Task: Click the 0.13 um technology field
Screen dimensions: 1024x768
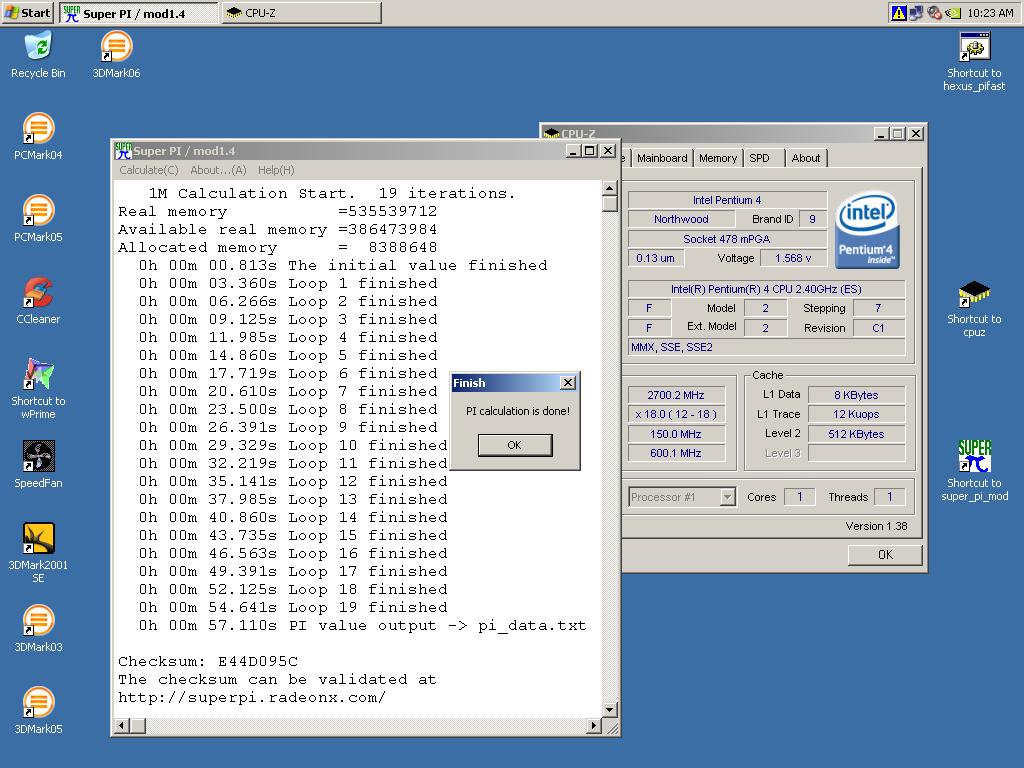Action: (656, 258)
